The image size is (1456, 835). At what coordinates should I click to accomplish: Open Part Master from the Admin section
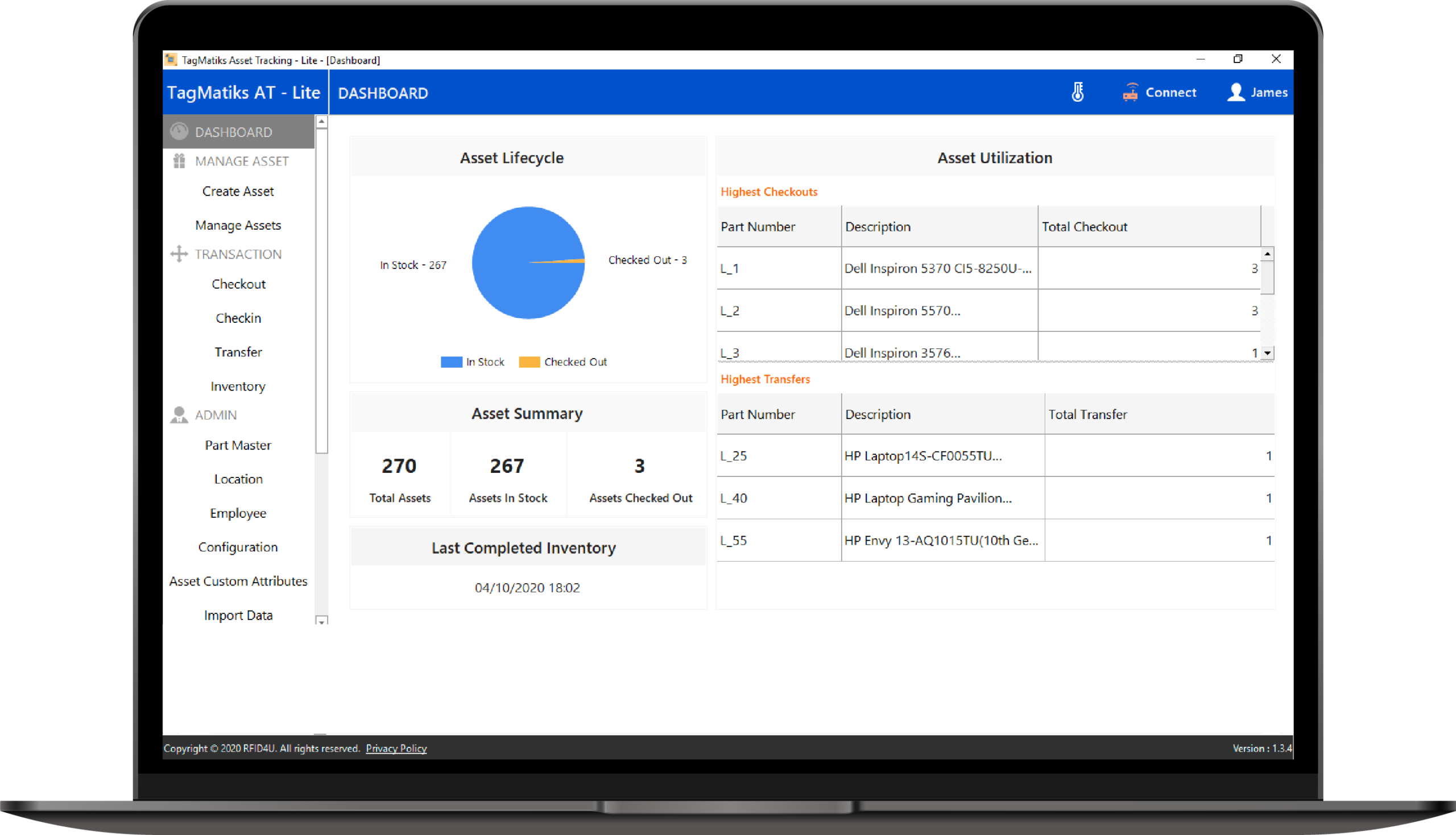[238, 445]
